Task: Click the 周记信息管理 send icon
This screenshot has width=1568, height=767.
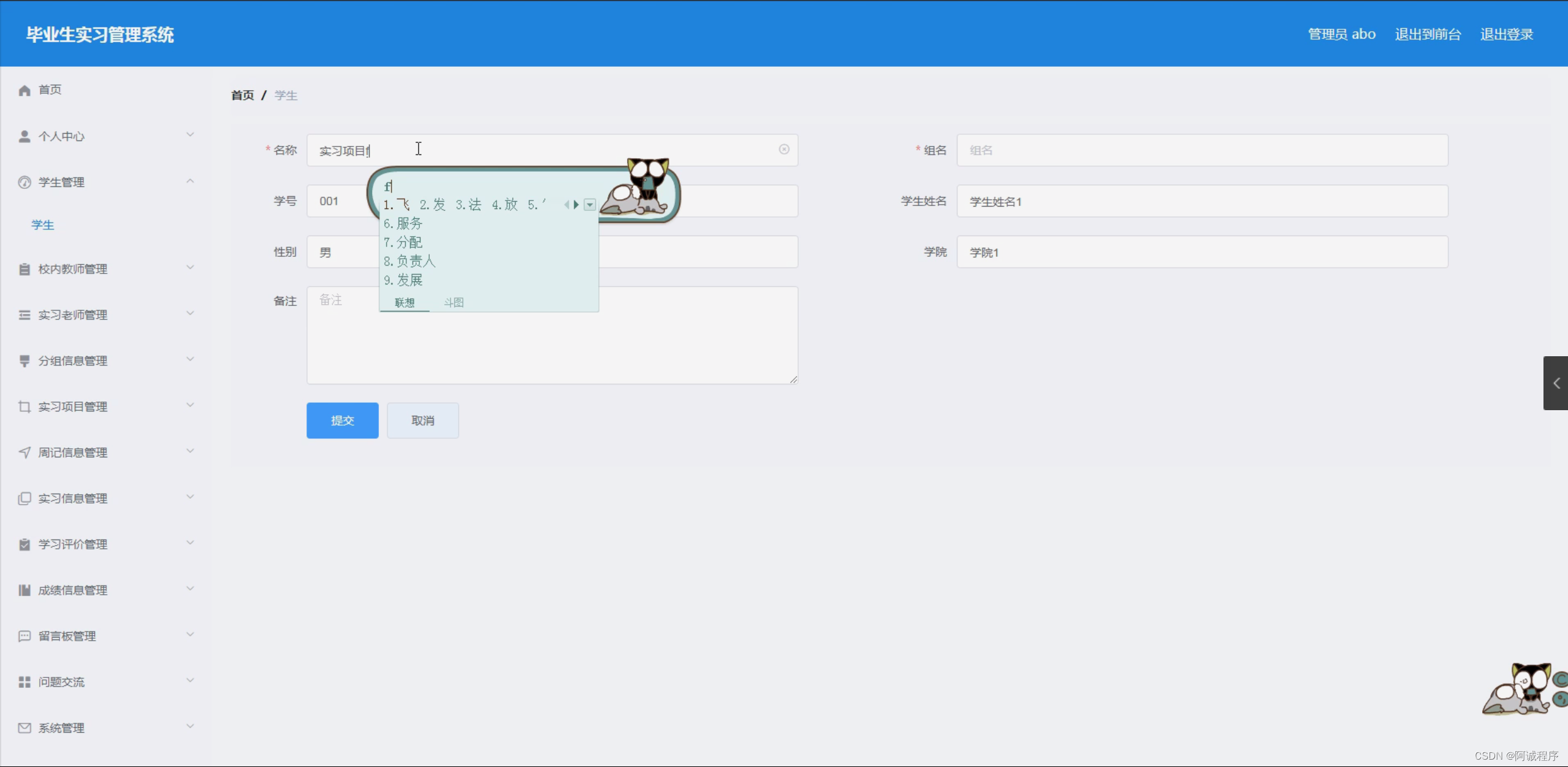Action: [25, 452]
